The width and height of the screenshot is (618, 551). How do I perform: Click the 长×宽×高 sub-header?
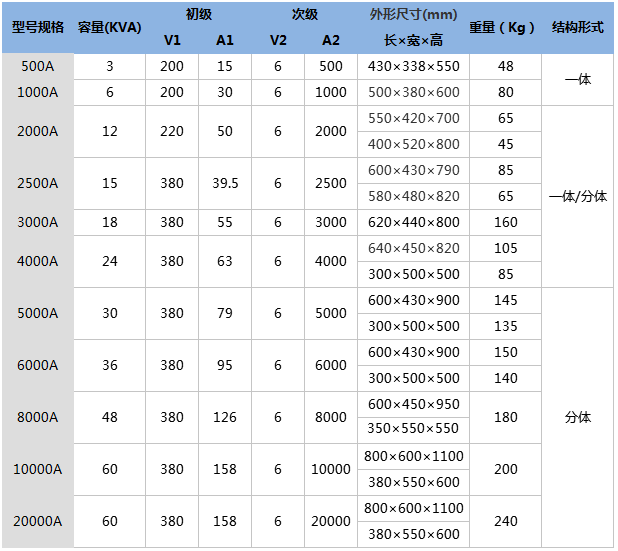point(413,40)
